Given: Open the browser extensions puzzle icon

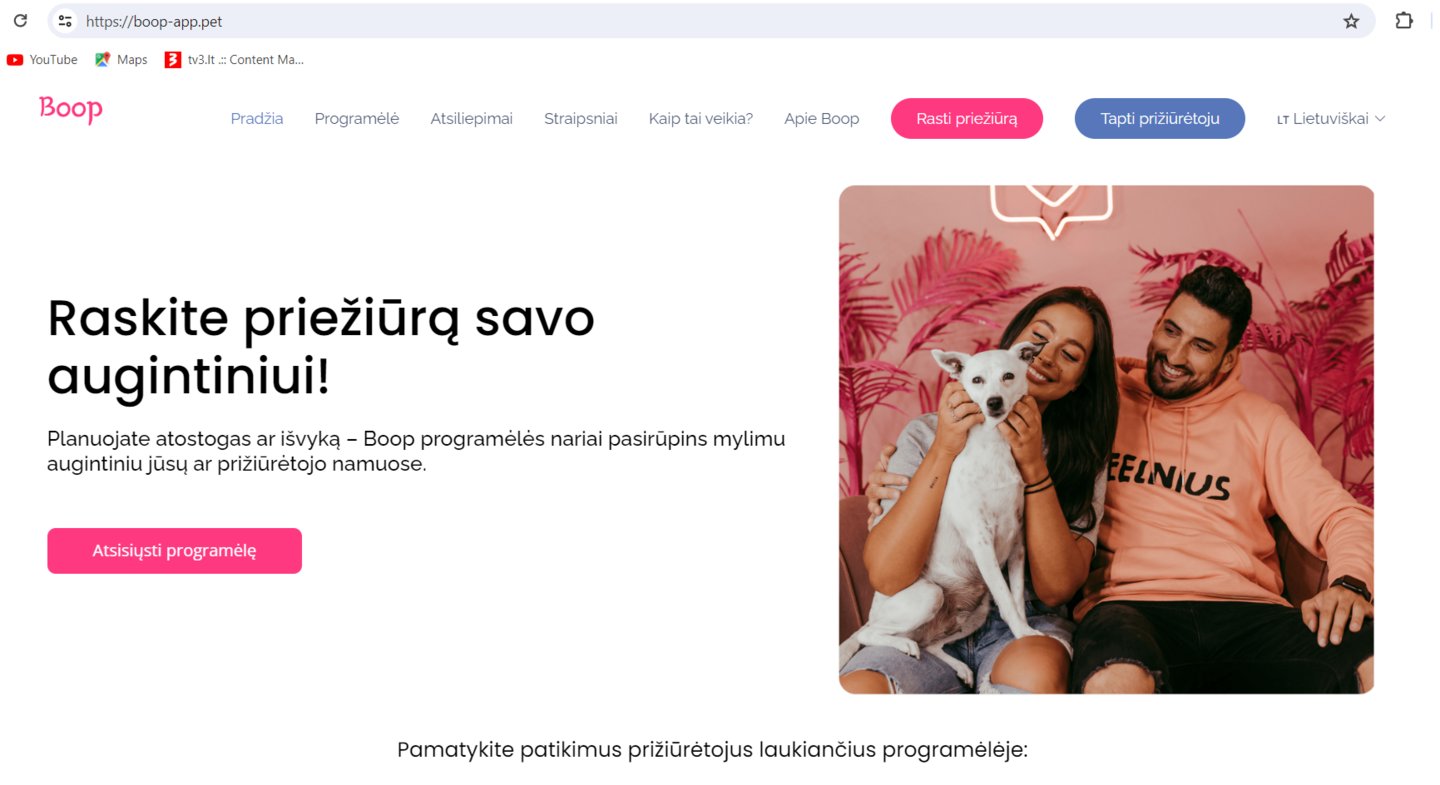Looking at the screenshot, I should 1404,20.
